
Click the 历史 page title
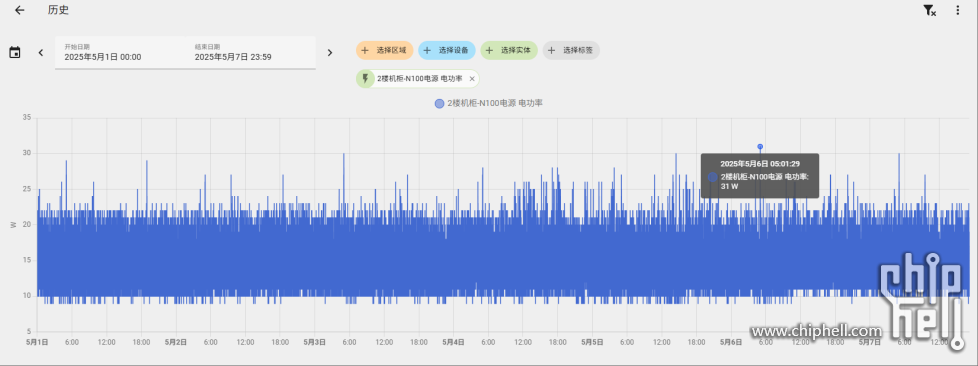[59, 11]
